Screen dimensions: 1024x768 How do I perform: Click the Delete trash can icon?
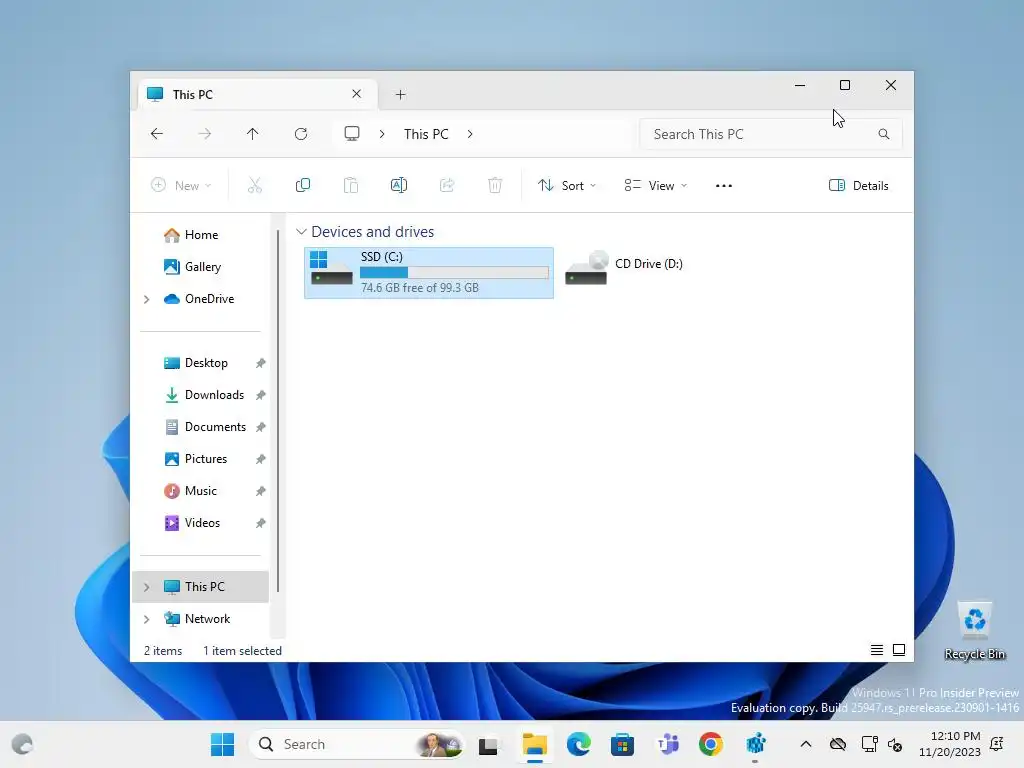pos(495,185)
